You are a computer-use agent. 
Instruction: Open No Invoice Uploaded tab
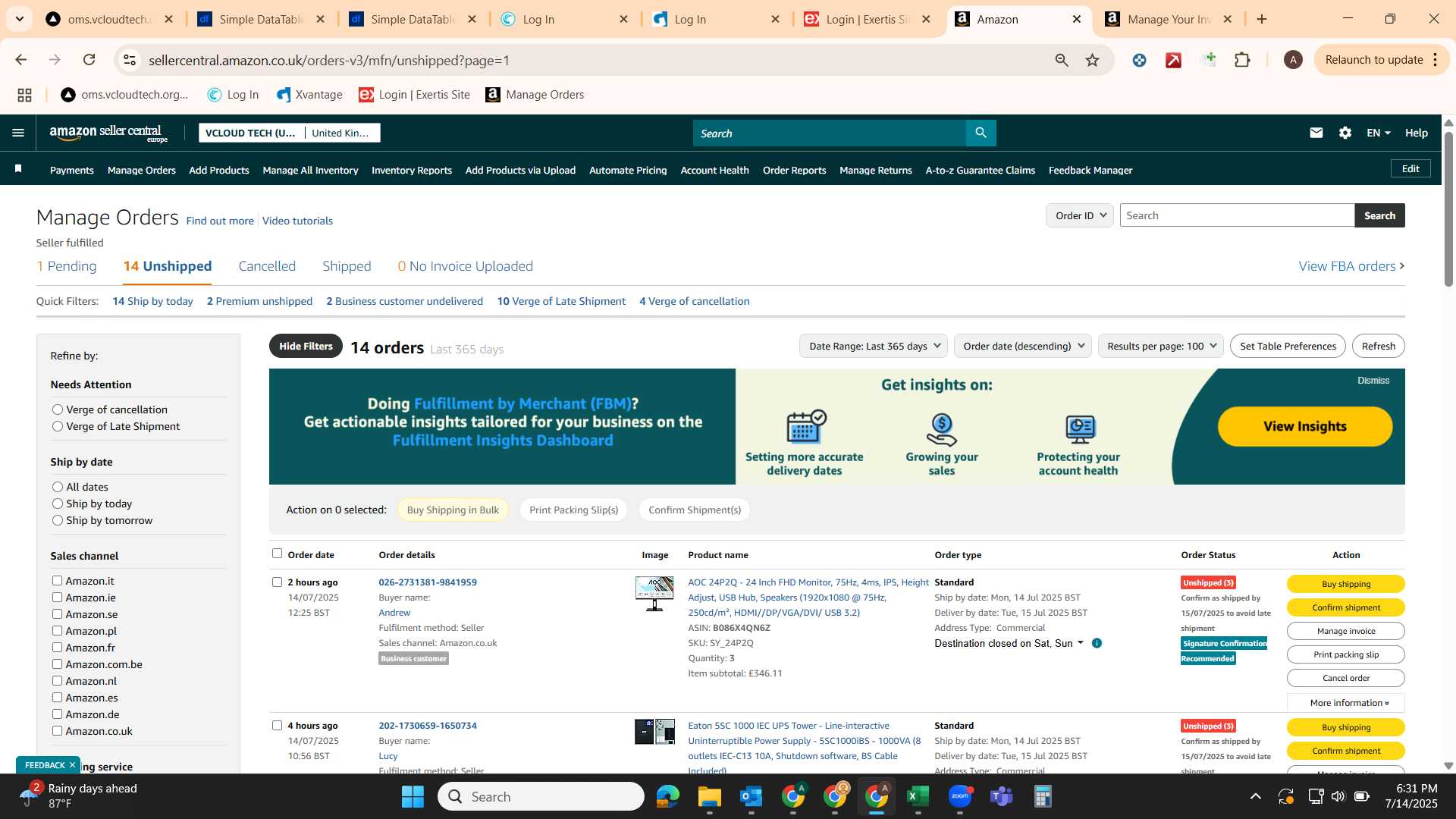(465, 266)
